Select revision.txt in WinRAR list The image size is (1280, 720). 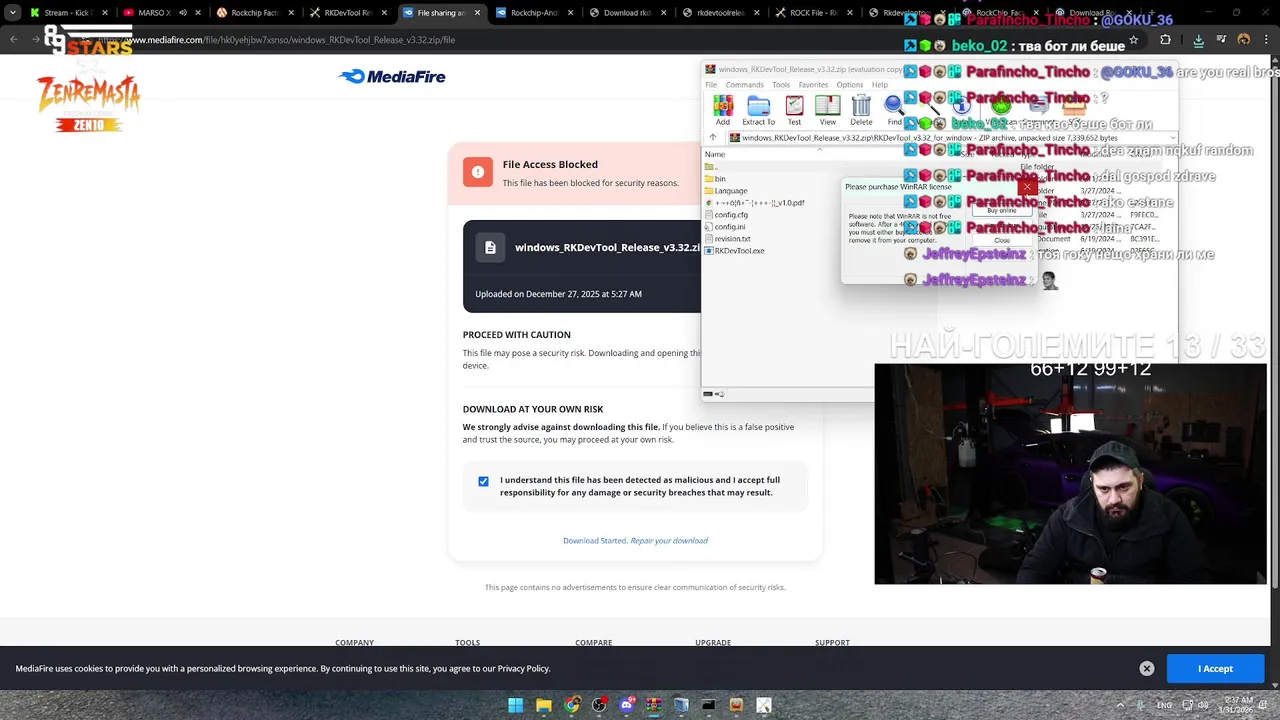coord(727,238)
